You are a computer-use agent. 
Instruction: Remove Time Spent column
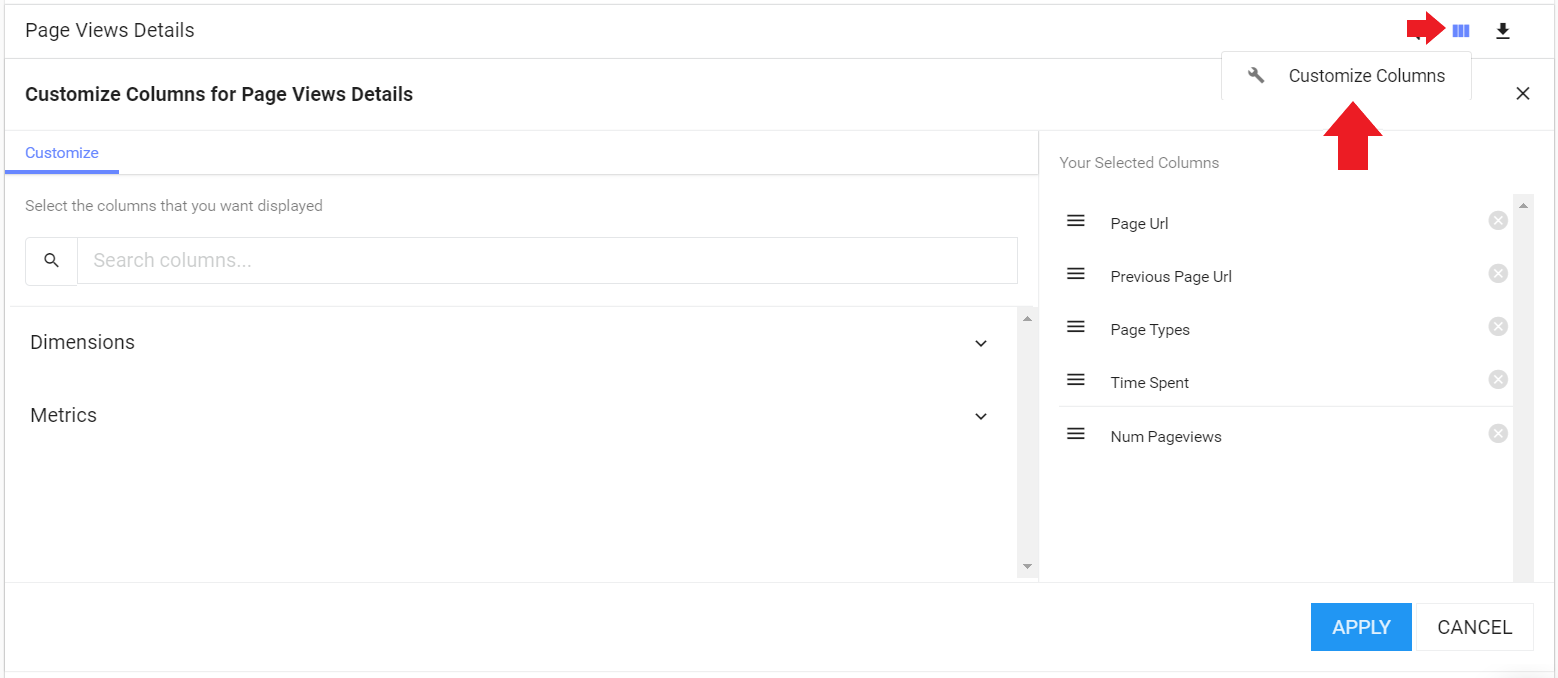point(1498,380)
